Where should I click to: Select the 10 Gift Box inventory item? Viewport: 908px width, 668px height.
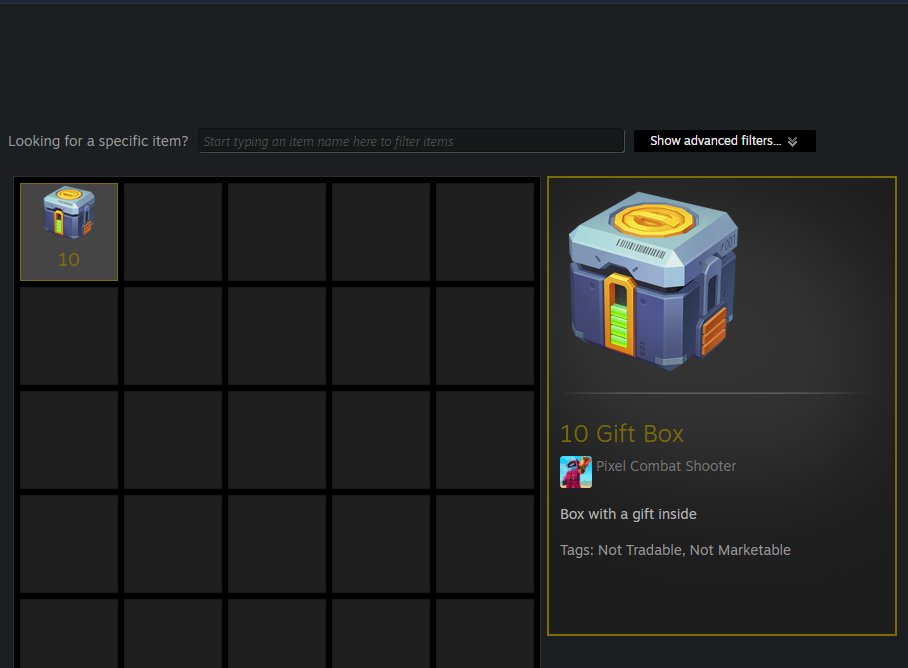69,232
